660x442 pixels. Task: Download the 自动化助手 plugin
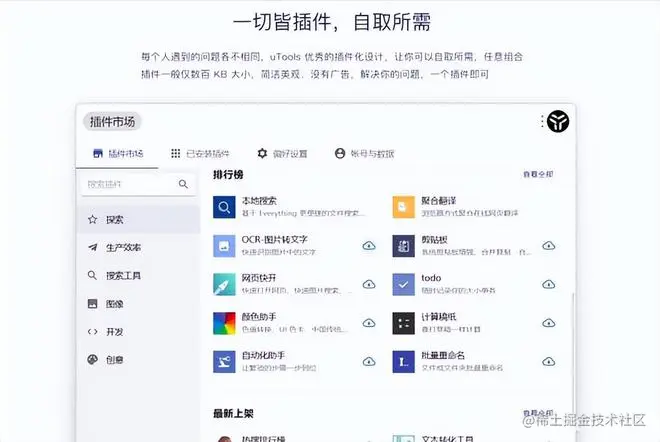pos(369,362)
